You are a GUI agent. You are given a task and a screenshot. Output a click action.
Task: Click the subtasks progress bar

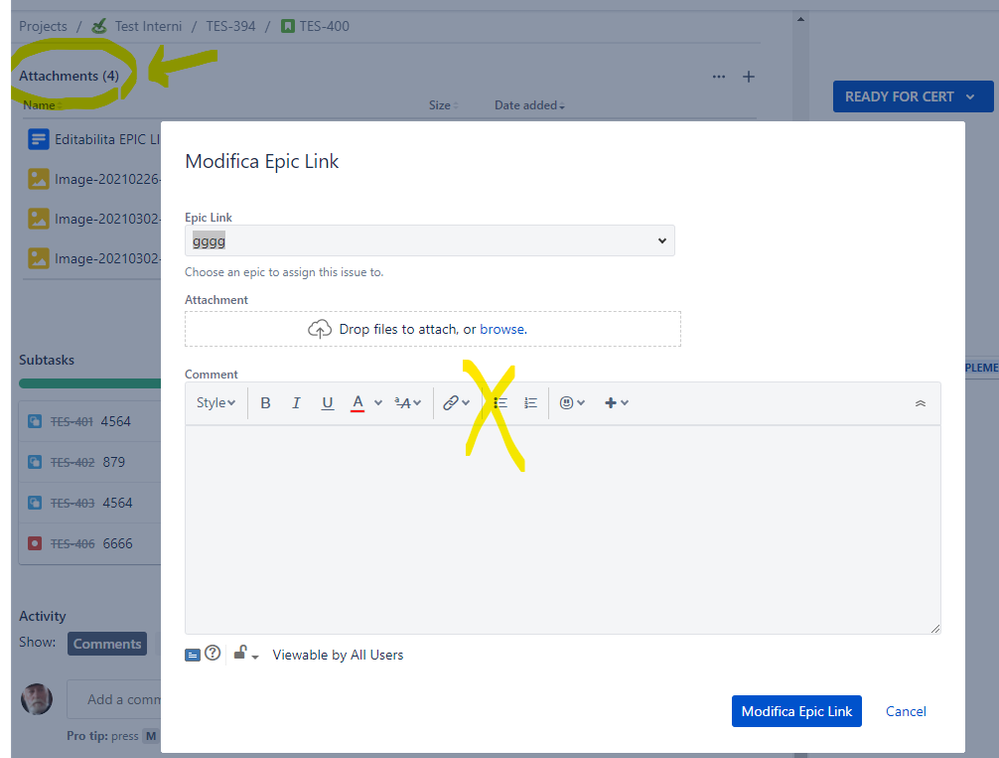[x=90, y=383]
